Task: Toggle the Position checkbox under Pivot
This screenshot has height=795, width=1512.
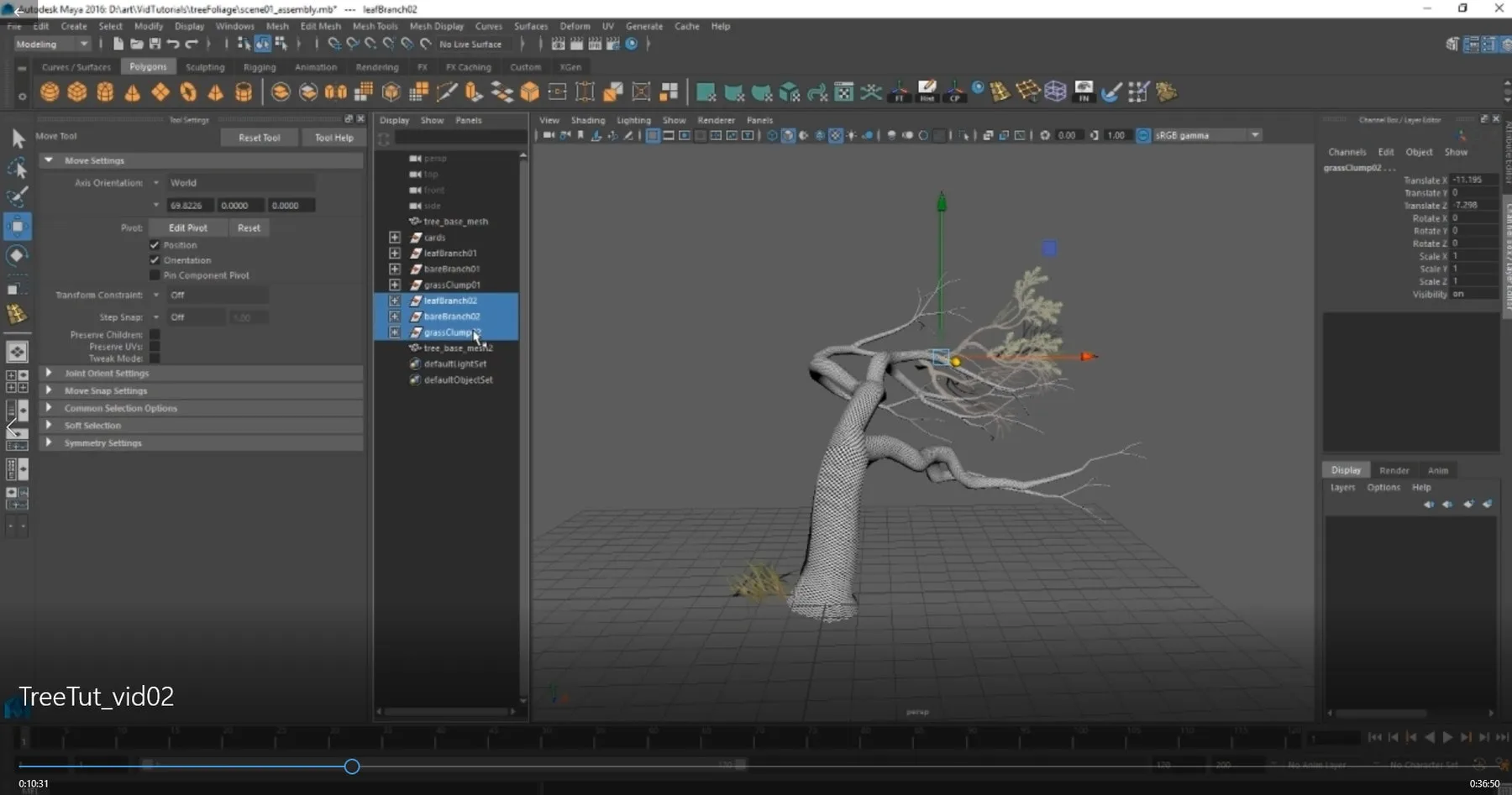Action: (x=155, y=244)
